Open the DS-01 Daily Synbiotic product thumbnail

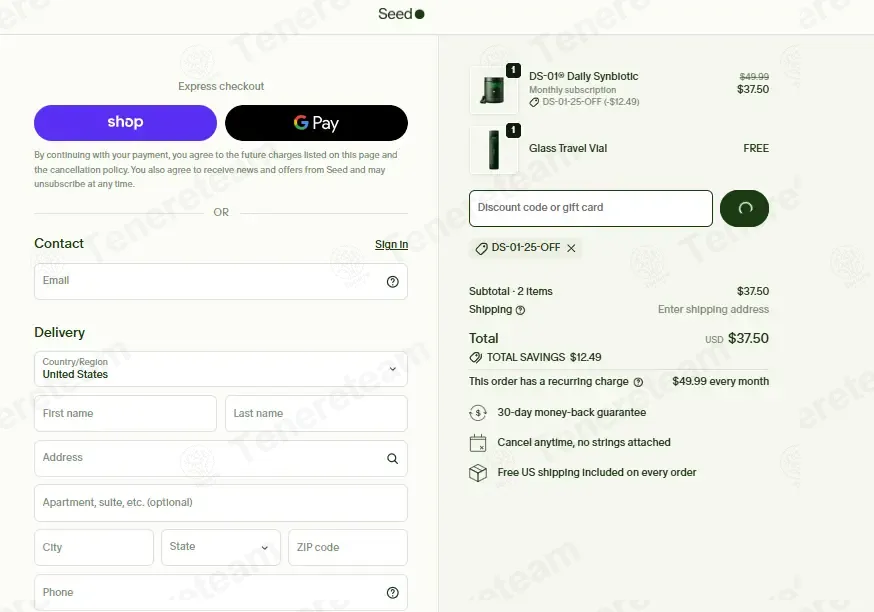(494, 90)
